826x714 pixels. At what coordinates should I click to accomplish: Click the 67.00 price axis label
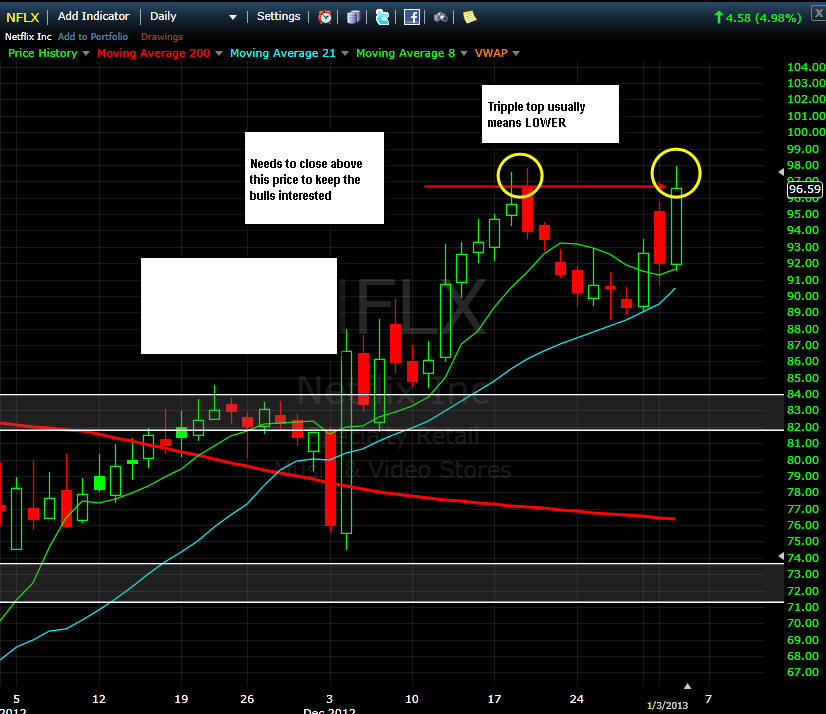click(x=803, y=672)
